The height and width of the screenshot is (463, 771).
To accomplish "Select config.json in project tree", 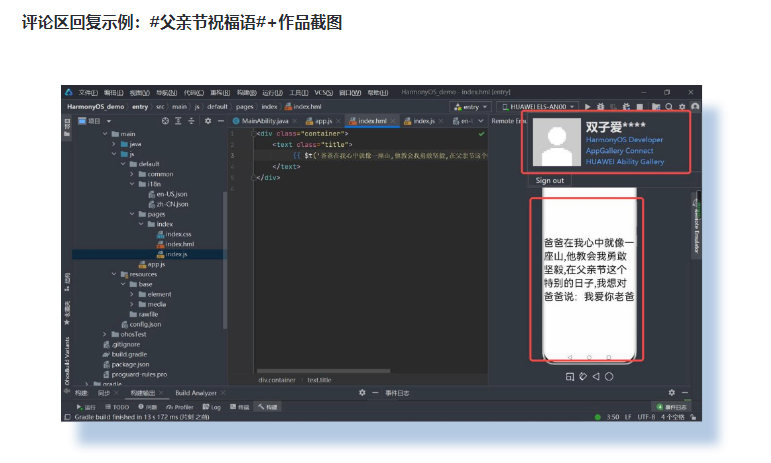I will 141,324.
